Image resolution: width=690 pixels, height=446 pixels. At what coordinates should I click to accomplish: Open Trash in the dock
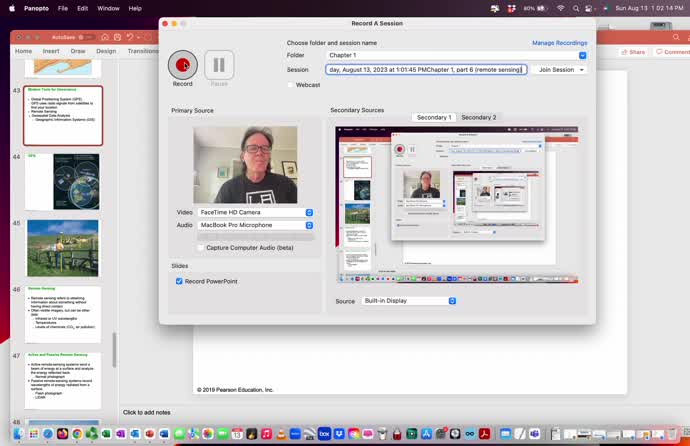674,434
